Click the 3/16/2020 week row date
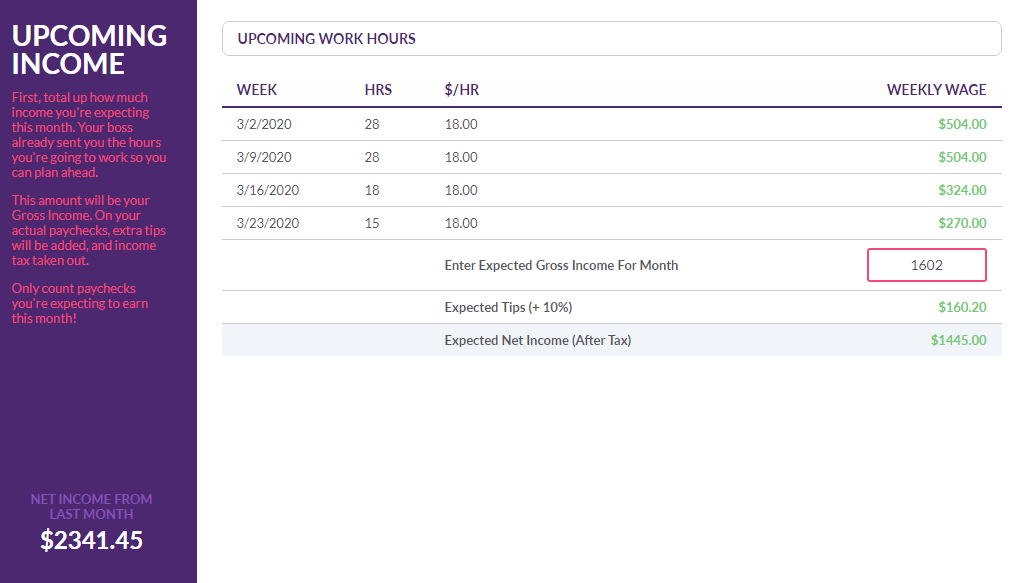This screenshot has width=1015, height=583. [268, 190]
